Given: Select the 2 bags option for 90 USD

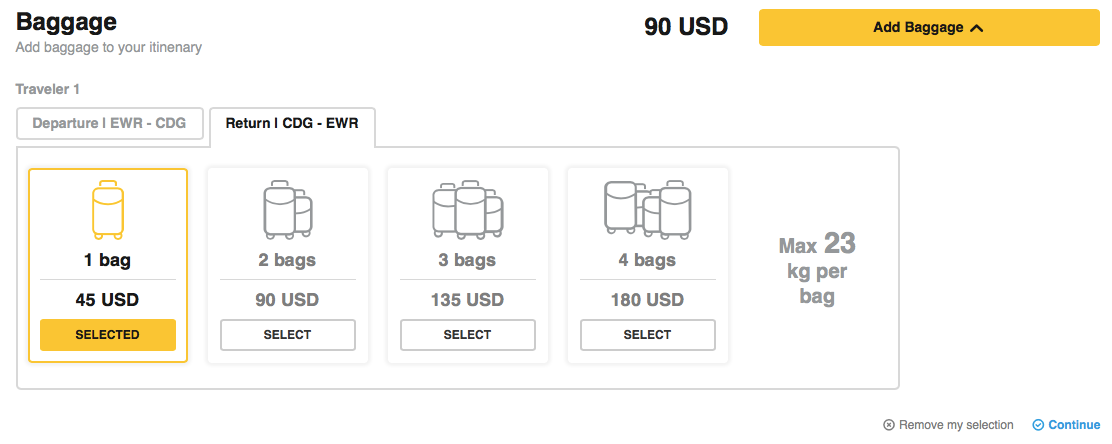Looking at the screenshot, I should [288, 335].
